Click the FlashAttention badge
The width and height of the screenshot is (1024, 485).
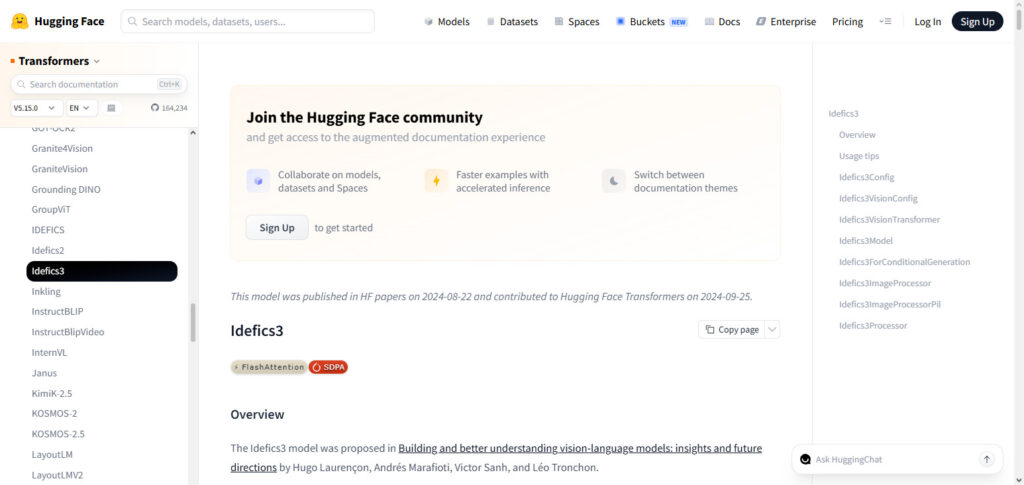tap(268, 367)
